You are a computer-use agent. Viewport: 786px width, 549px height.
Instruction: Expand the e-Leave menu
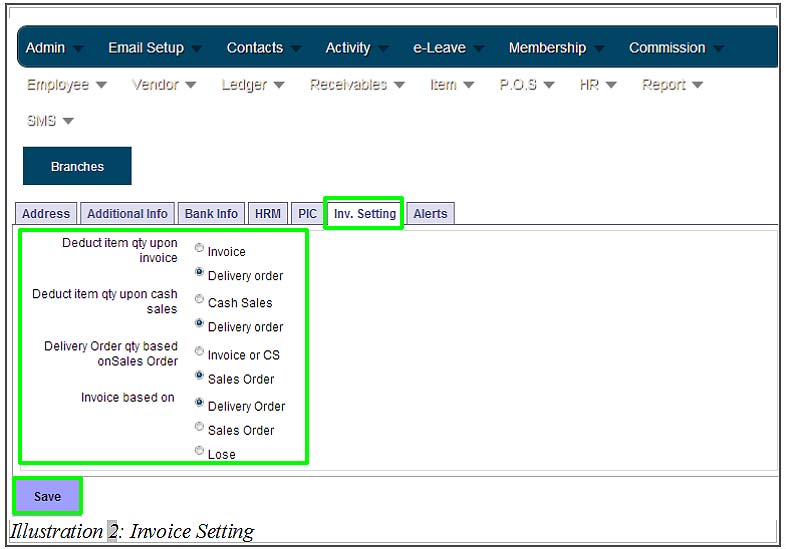(448, 48)
